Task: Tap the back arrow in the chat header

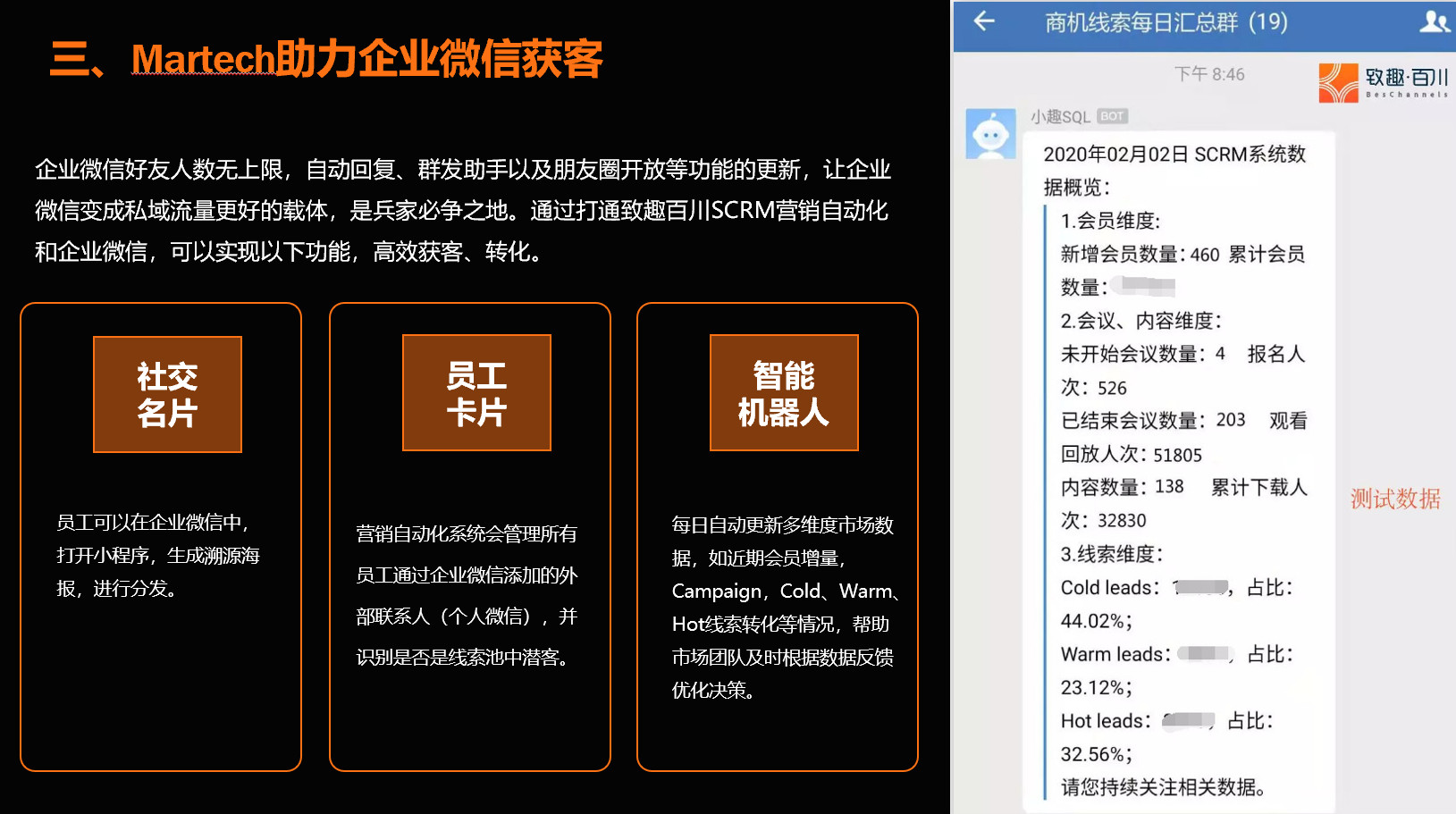Action: click(984, 21)
